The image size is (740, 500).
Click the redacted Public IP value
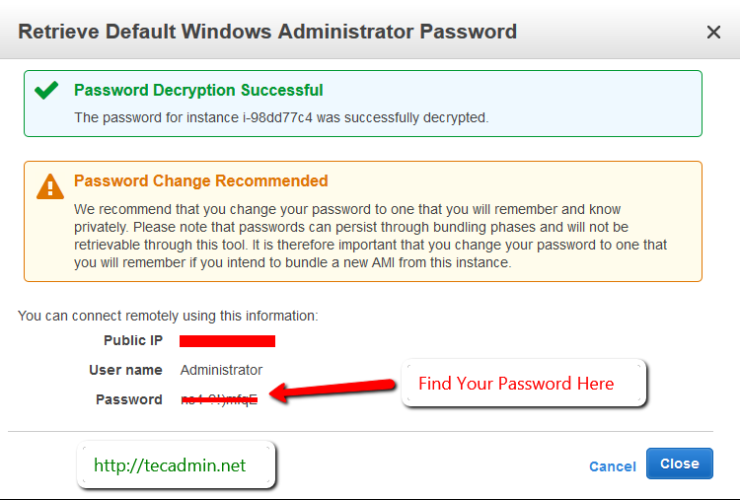click(x=227, y=341)
